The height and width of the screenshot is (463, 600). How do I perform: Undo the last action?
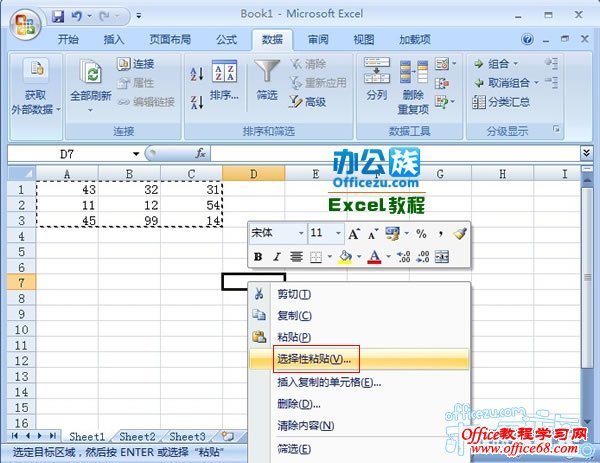76,16
